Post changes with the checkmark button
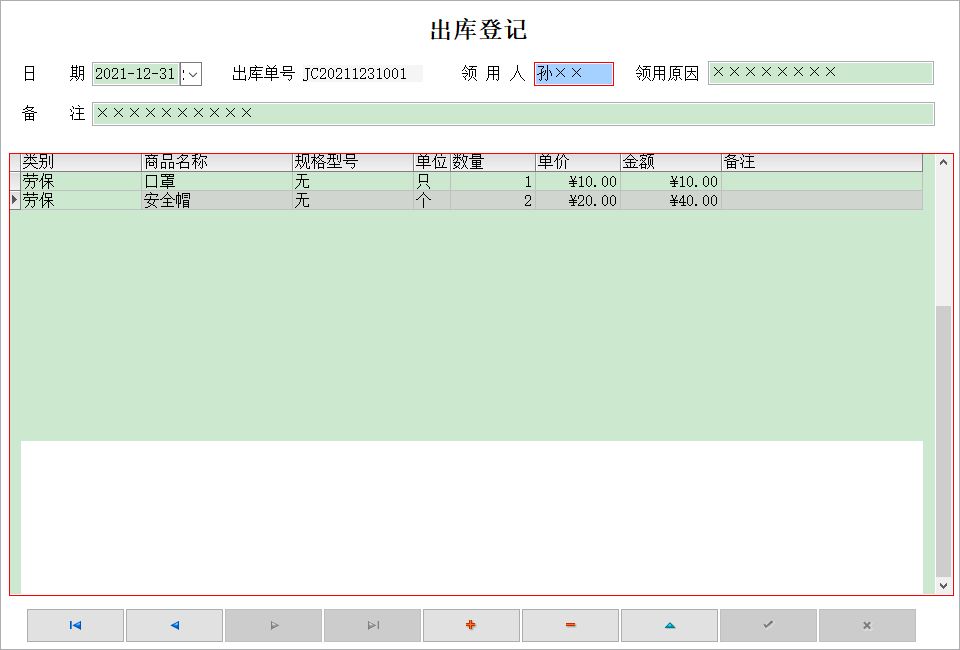 (768, 625)
